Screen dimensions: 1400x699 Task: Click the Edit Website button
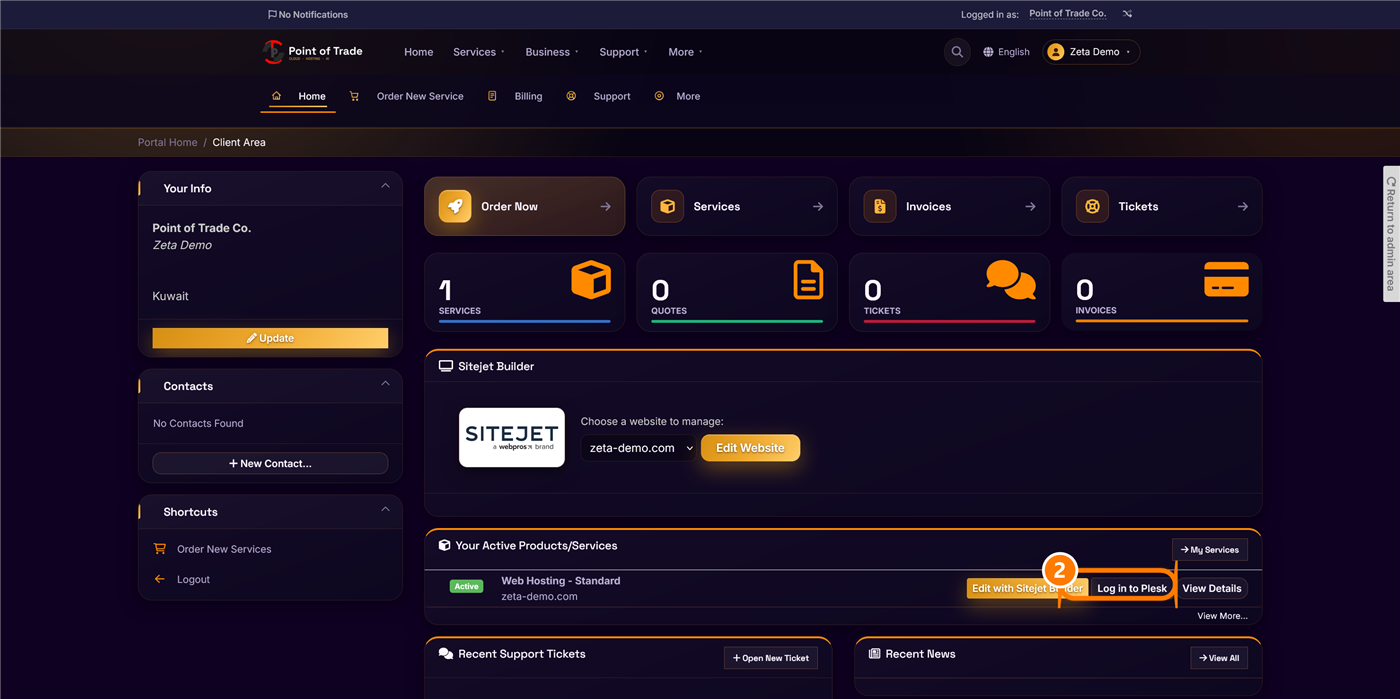[x=750, y=448]
